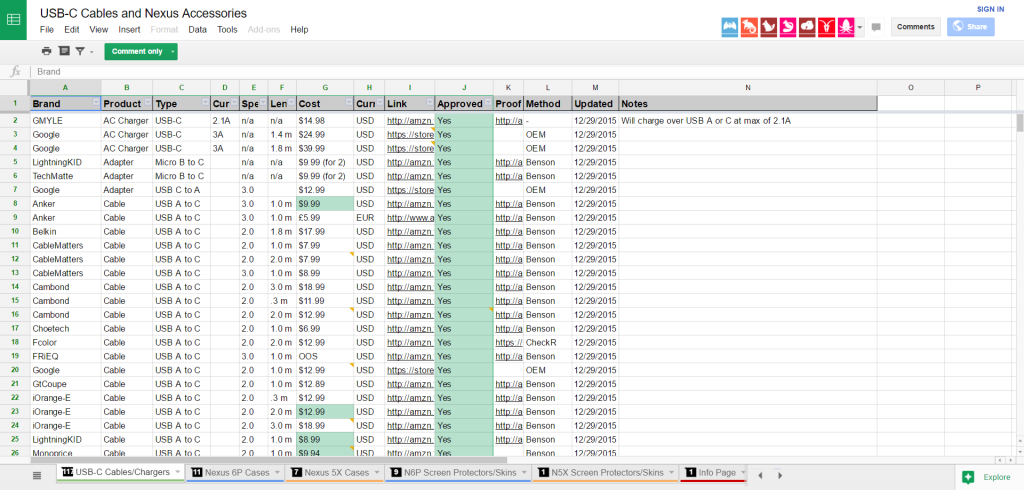This screenshot has height=490, width=1024.
Task: Open the Edit menu
Action: coord(71,29)
